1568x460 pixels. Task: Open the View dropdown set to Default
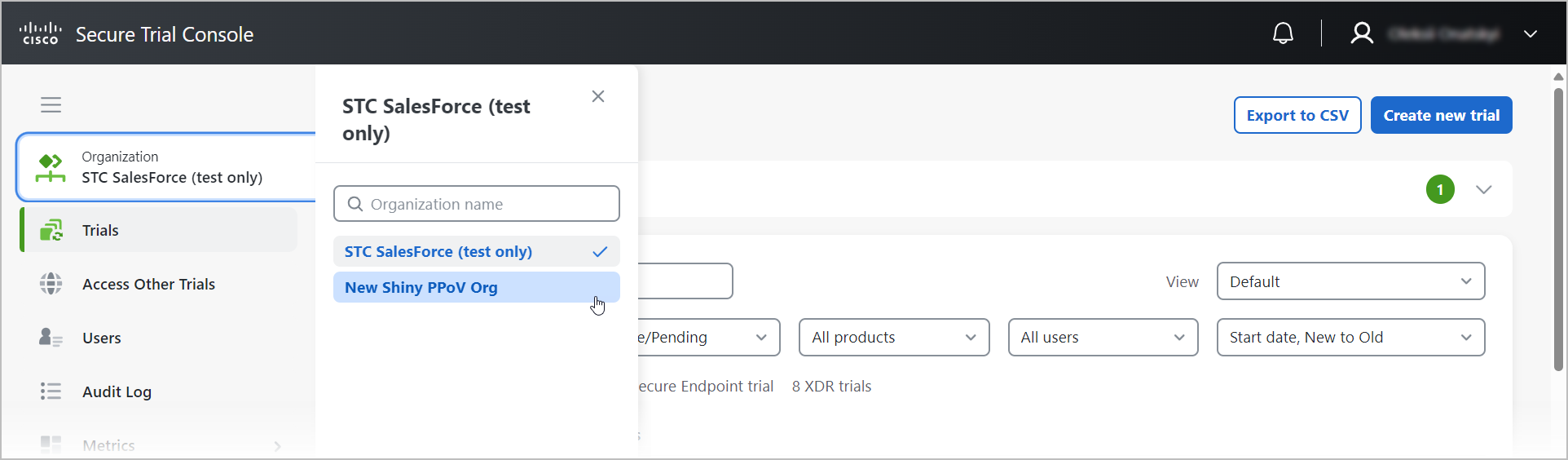1350,281
